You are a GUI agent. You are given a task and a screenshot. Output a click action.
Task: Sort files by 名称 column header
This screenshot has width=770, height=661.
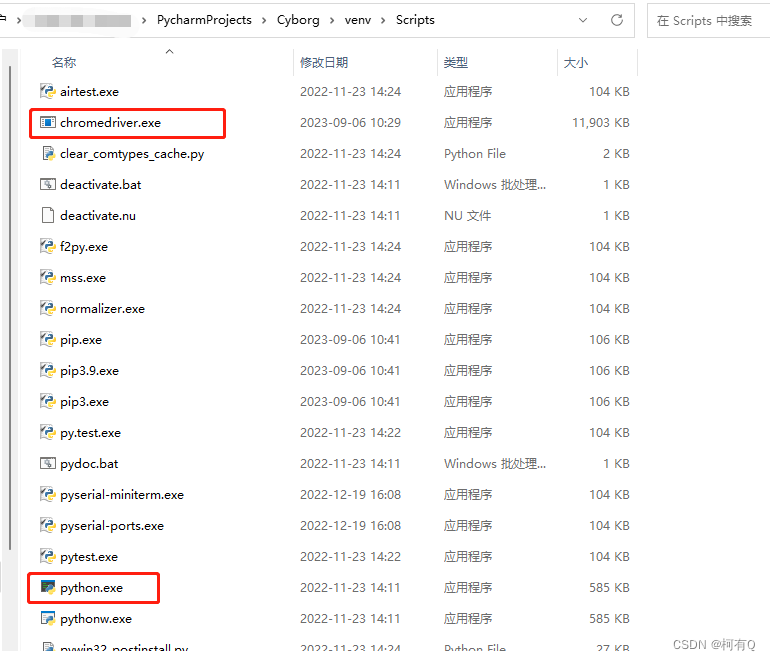64,62
